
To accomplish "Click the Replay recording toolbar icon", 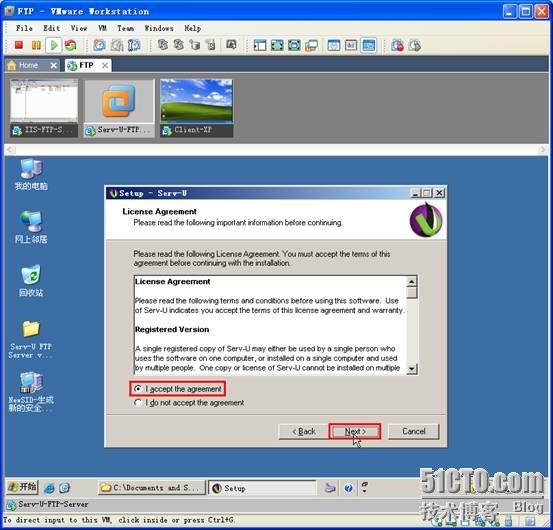I will [x=415, y=45].
